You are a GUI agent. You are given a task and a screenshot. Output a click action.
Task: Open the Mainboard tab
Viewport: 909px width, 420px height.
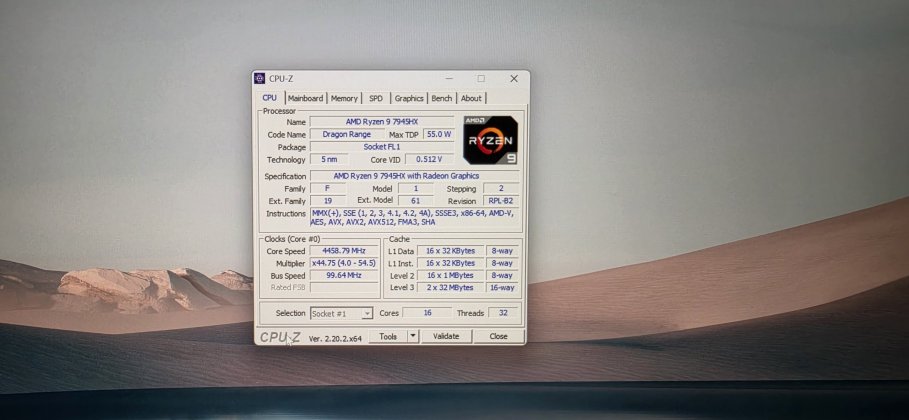coord(306,98)
